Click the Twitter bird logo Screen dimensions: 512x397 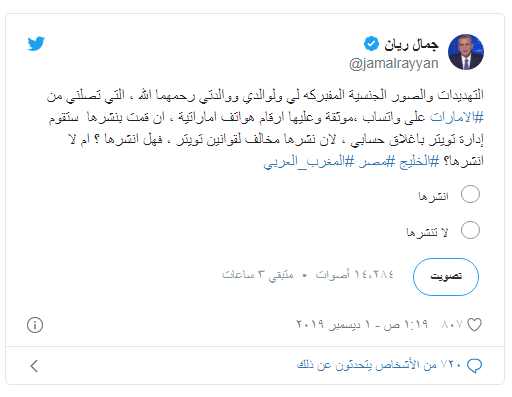pos(36,43)
